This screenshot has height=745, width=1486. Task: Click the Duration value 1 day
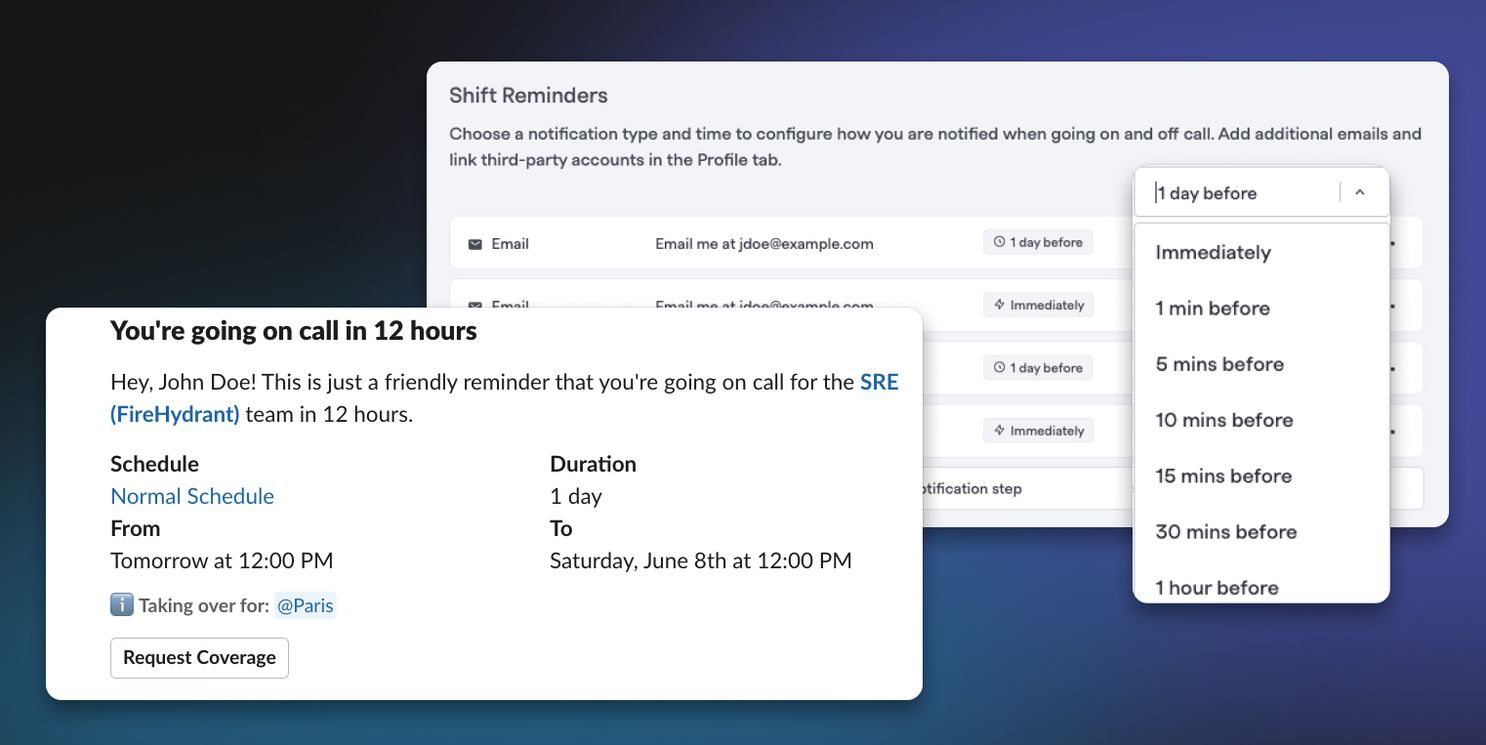(x=576, y=496)
